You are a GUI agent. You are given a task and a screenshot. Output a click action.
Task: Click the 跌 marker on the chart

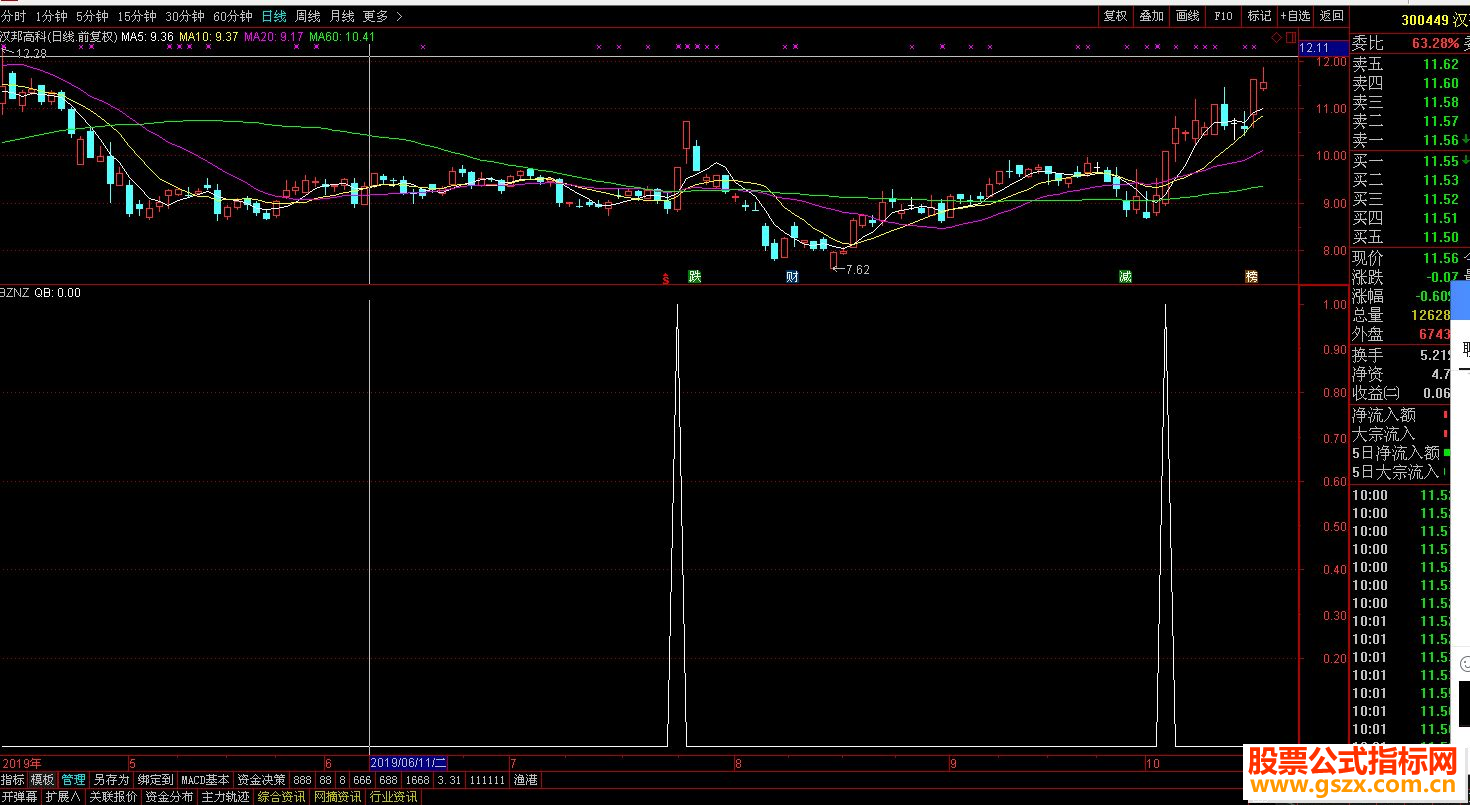[694, 276]
